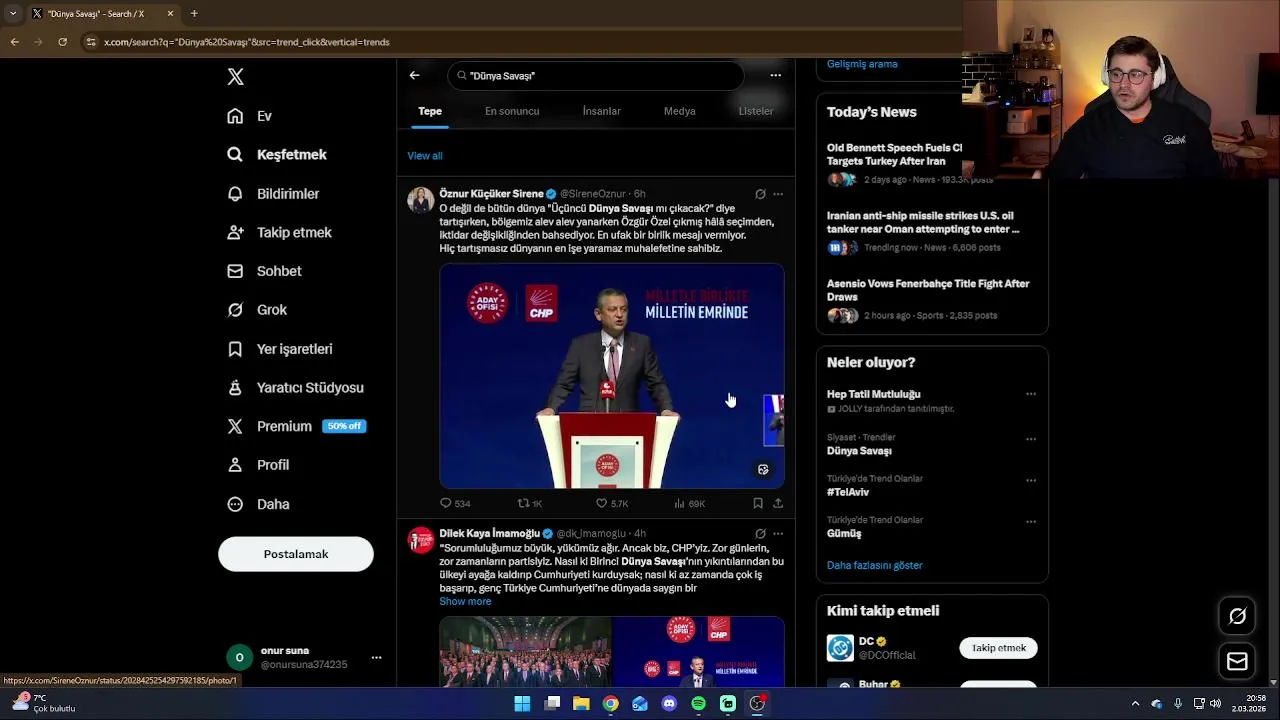Image resolution: width=1280 pixels, height=720 pixels.
Task: Open a new browser tab
Action: tap(194, 14)
